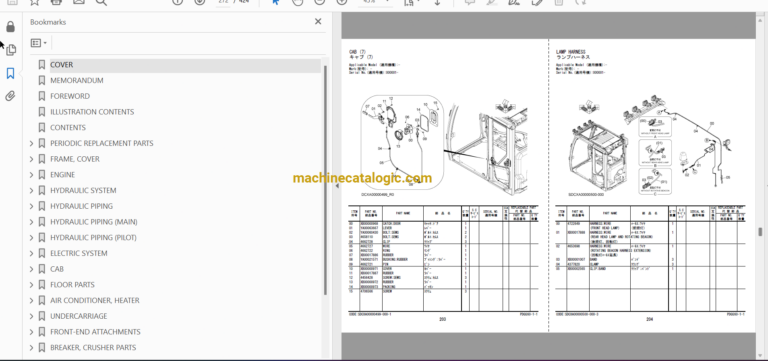Screen dimensions: 768x361
Task: Open the FLOOR PARTS bookmark label
Action: tap(72, 285)
